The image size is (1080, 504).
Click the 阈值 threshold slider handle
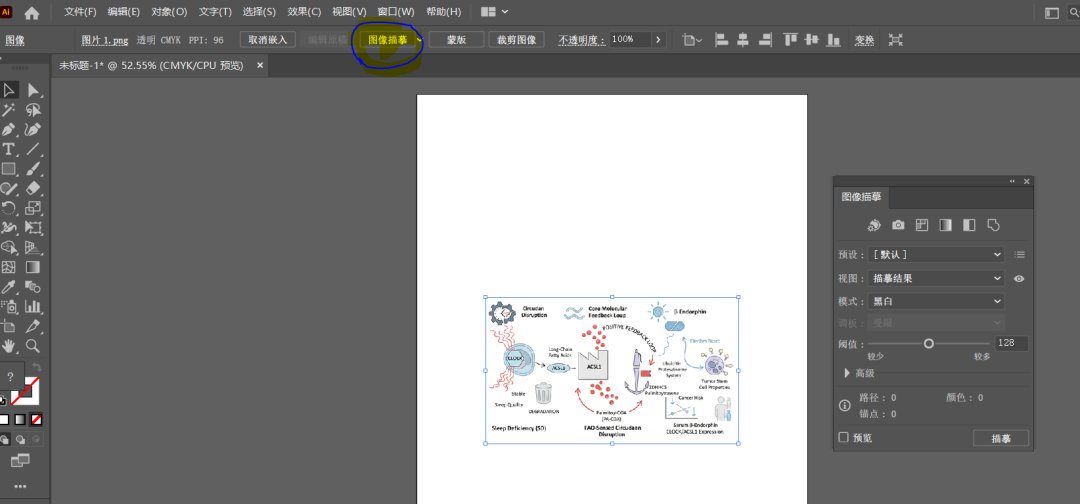click(x=929, y=343)
